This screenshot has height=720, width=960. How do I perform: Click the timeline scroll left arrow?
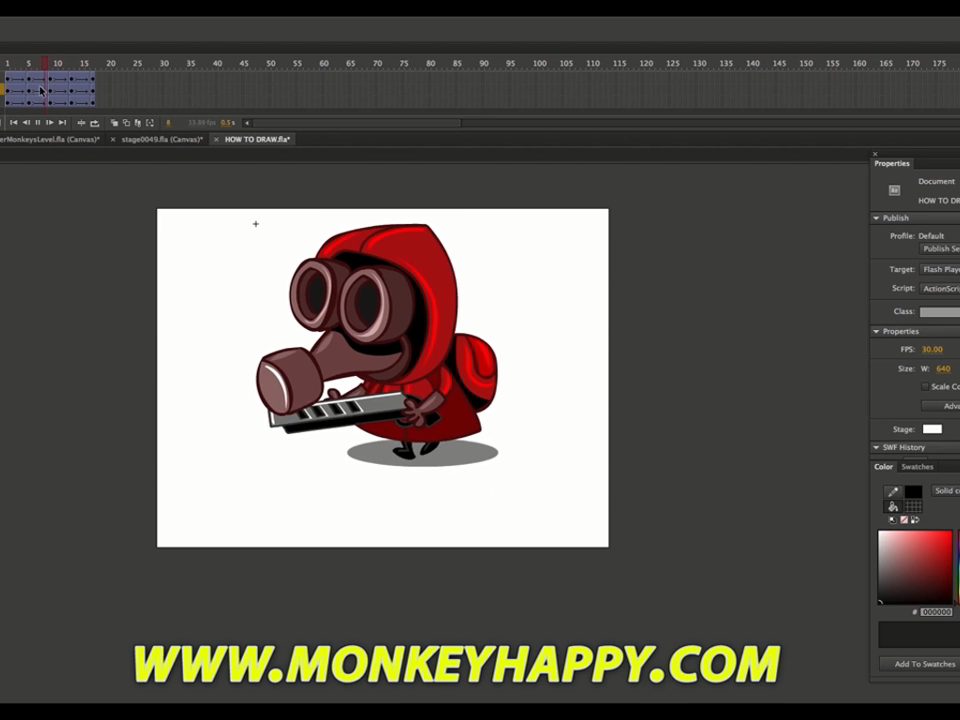(247, 123)
